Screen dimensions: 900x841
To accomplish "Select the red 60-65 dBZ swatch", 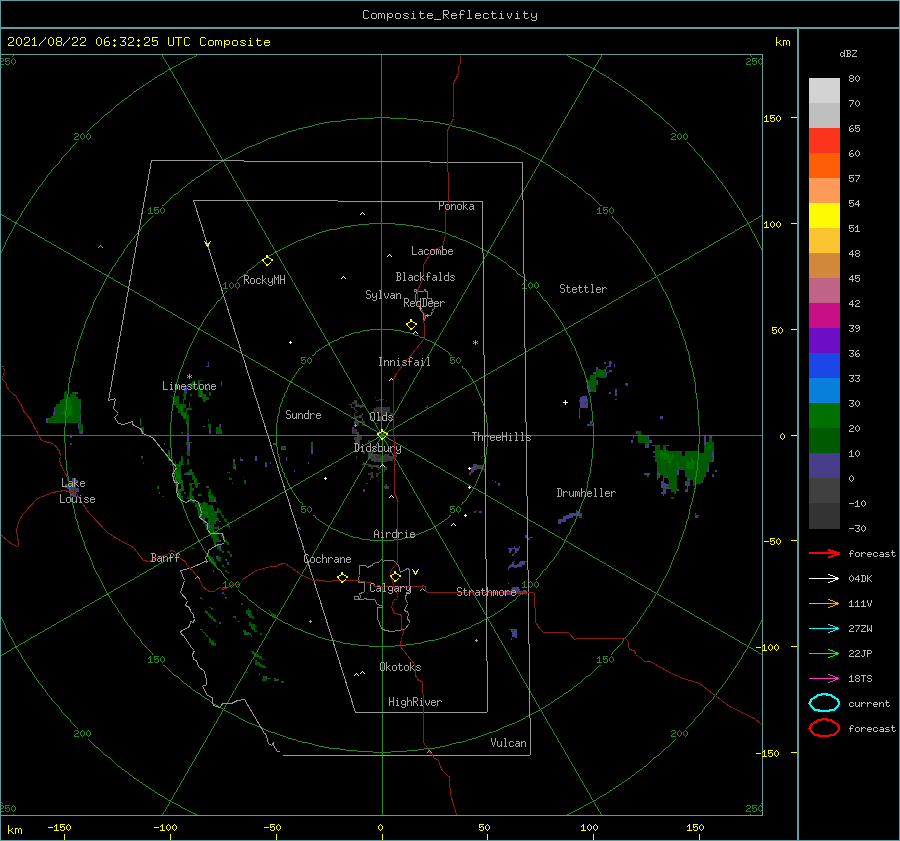I will 824,141.
